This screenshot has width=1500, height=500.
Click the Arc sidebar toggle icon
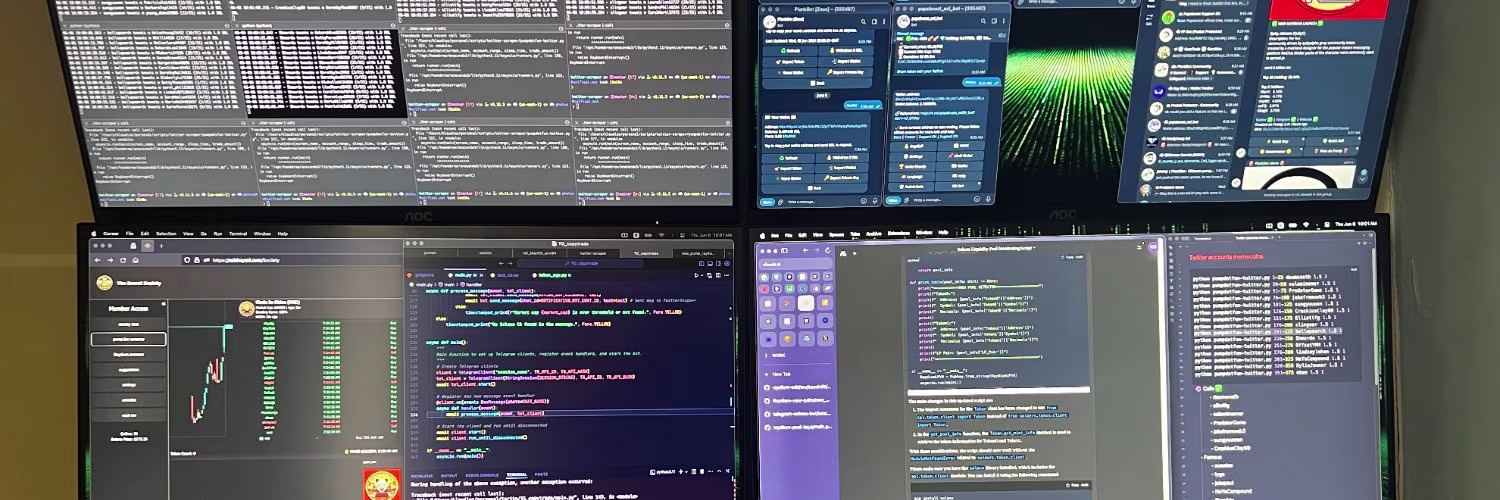[x=784, y=251]
